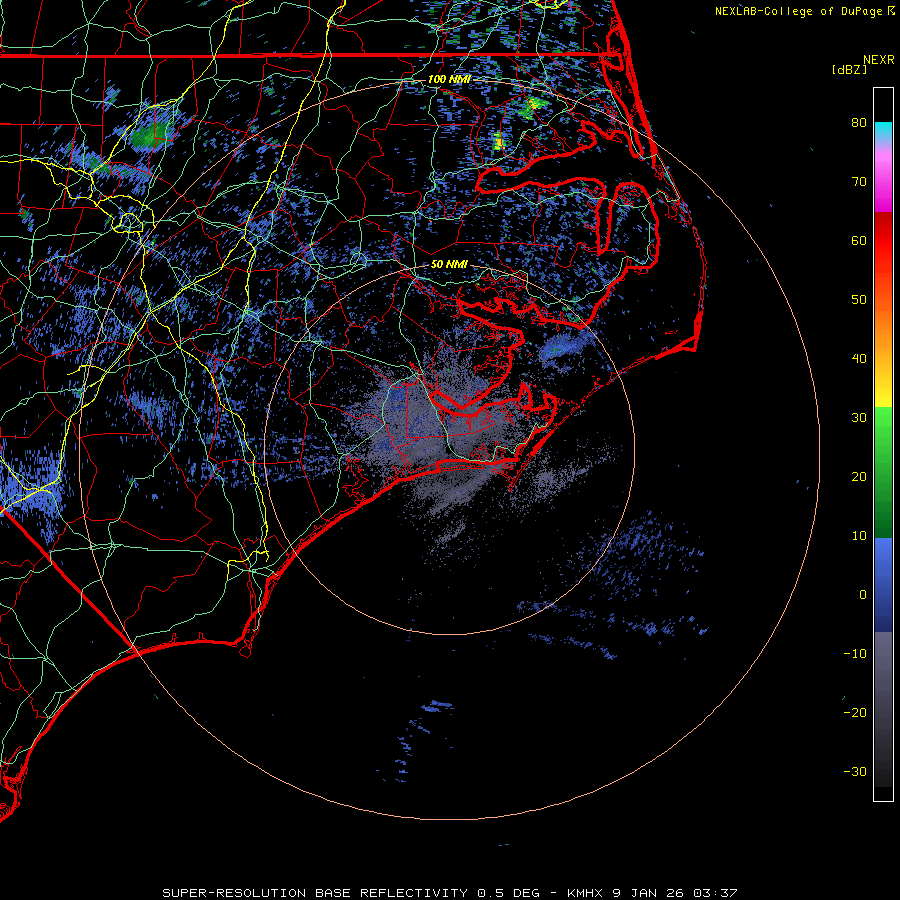The width and height of the screenshot is (900, 900).
Task: Click the SUPER-RESOLUTION BASE REFLECTIVITY caption text
Action: point(315,893)
